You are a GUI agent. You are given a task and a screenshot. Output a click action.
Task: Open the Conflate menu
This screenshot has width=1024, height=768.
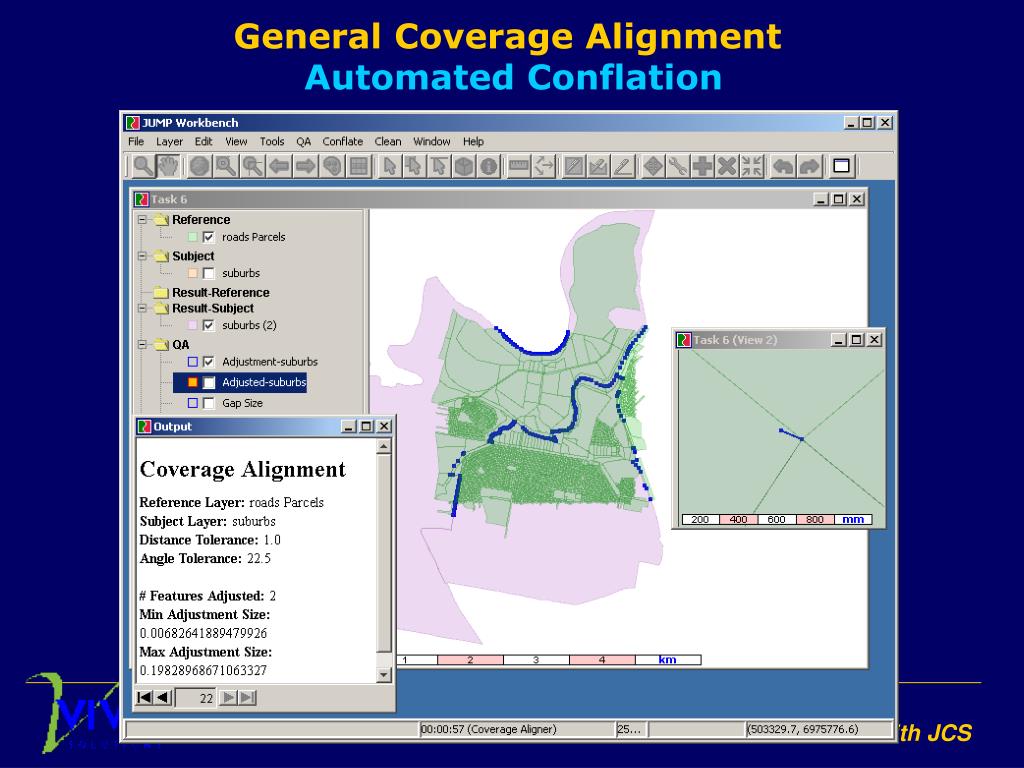pyautogui.click(x=342, y=141)
